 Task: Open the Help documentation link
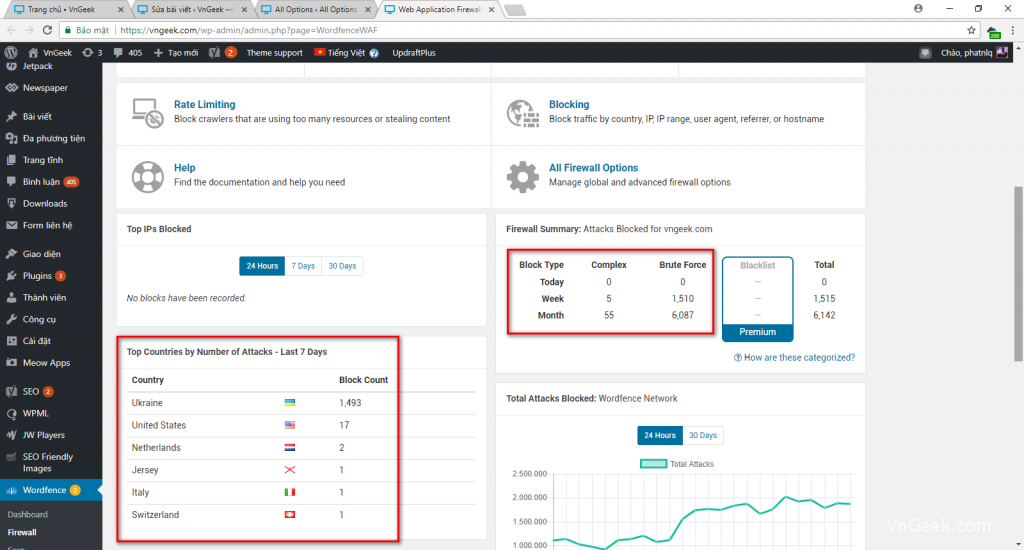(x=184, y=167)
